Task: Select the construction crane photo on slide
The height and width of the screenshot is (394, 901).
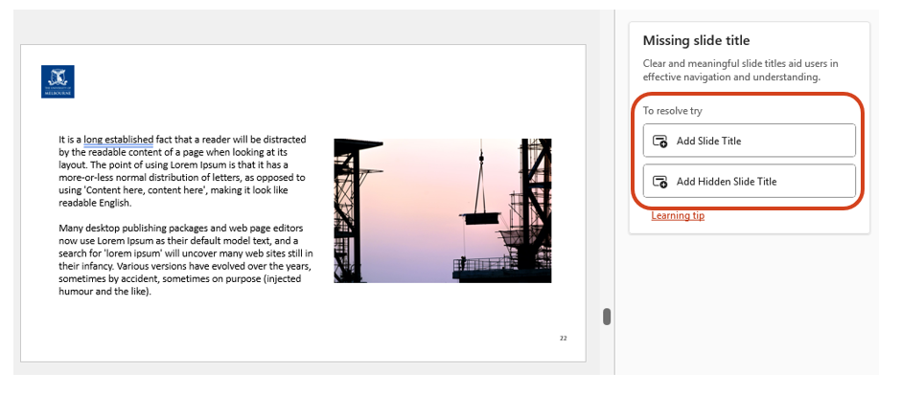Action: (x=442, y=210)
